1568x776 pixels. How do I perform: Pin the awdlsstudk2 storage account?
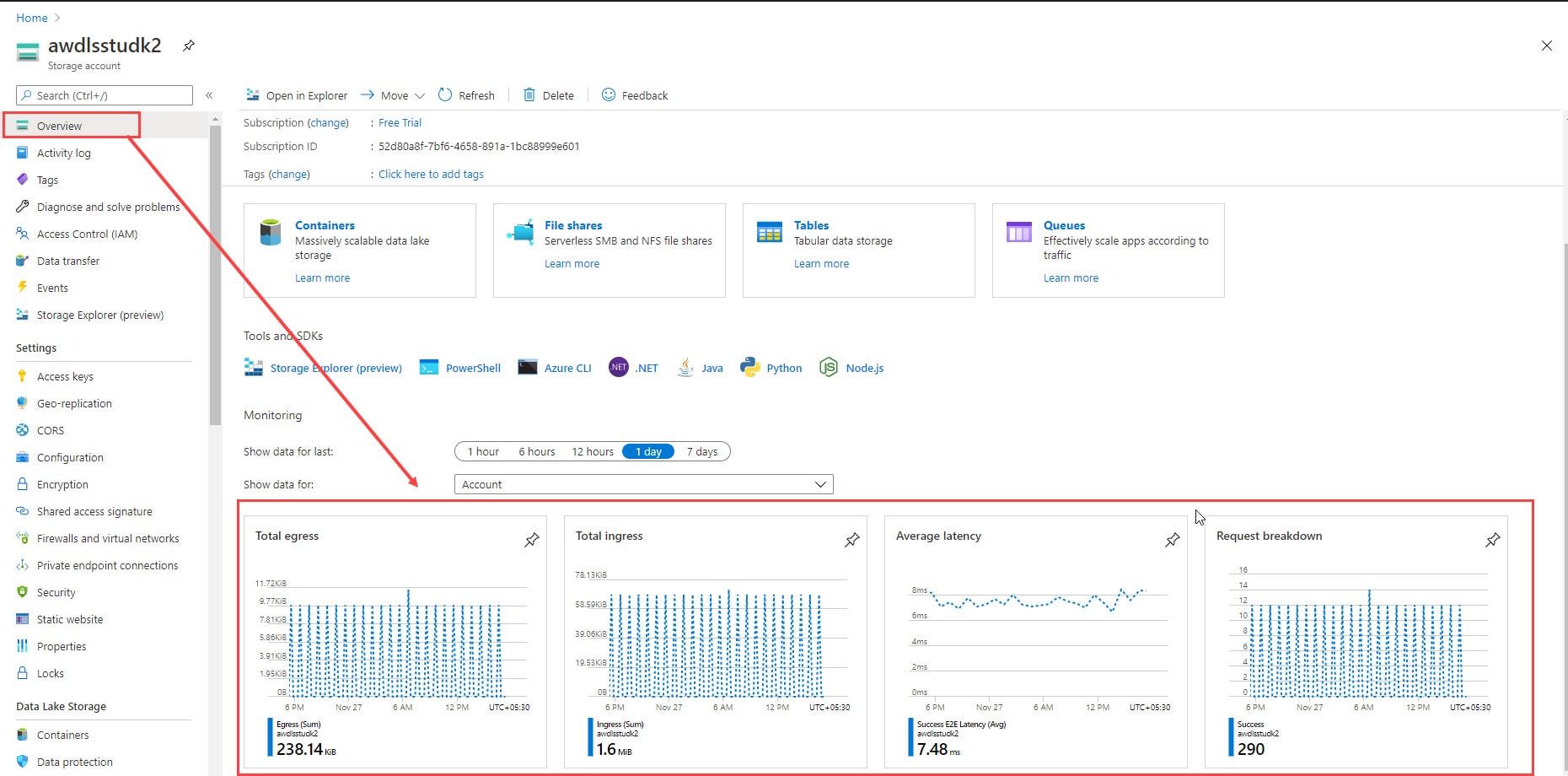click(x=189, y=46)
